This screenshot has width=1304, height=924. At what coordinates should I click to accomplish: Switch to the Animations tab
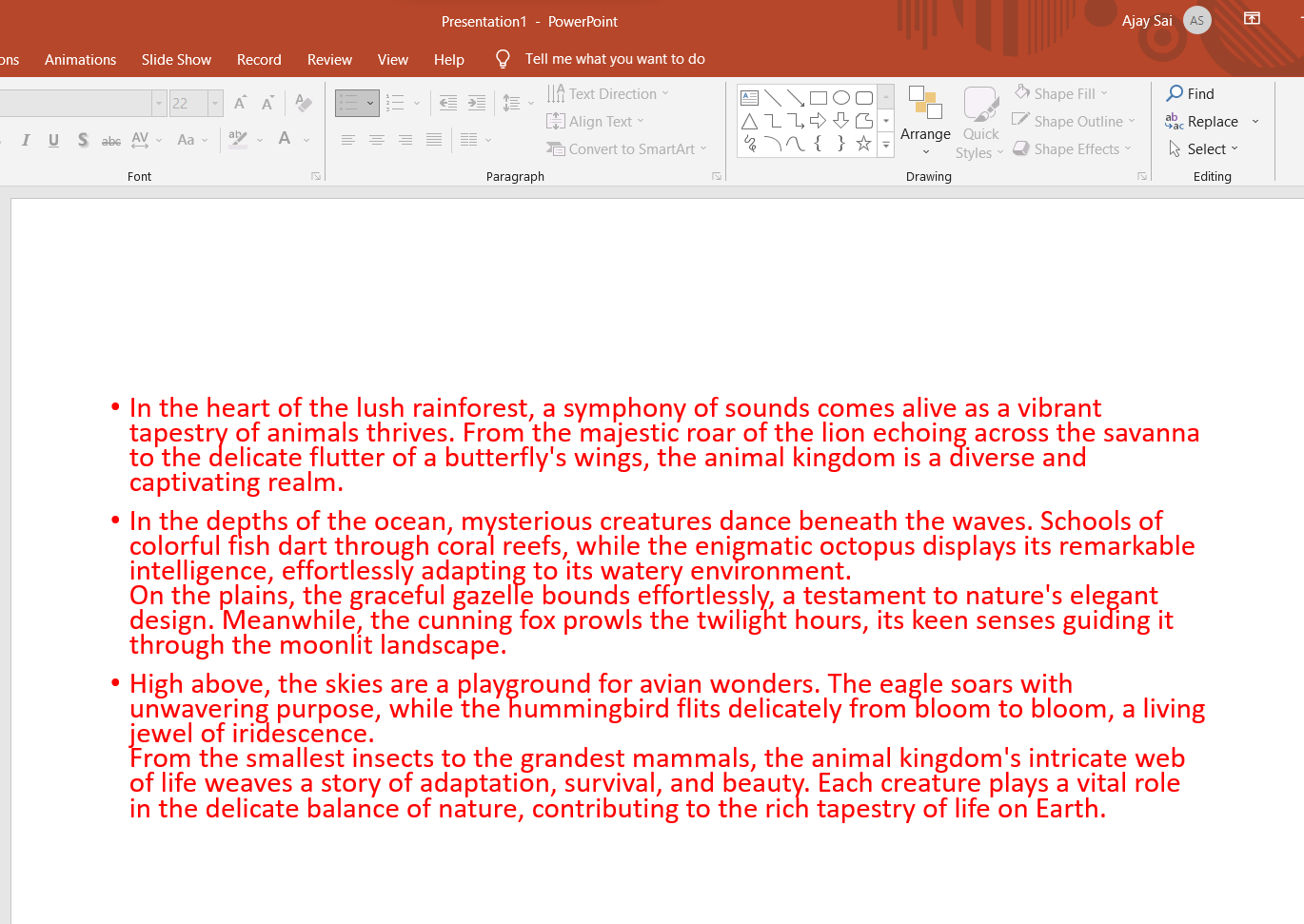tap(80, 59)
